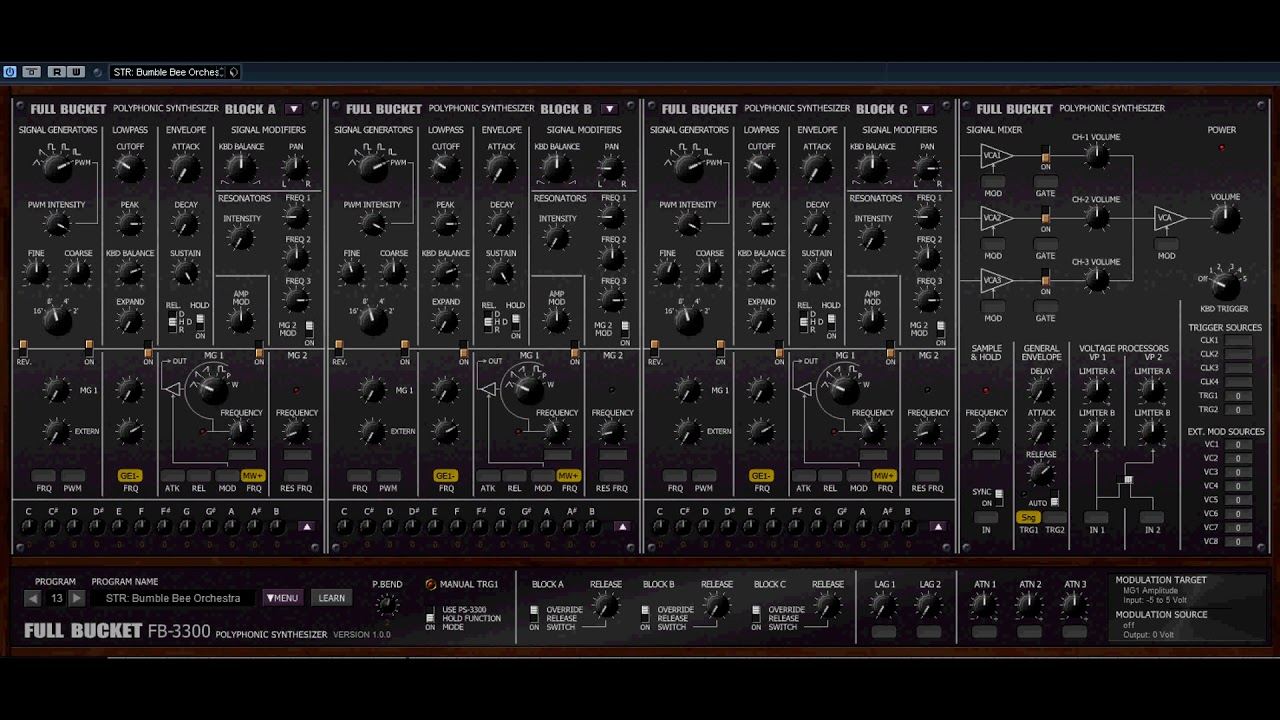Click the host Write automation W icon
This screenshot has width=1280, height=720.
coord(75,72)
